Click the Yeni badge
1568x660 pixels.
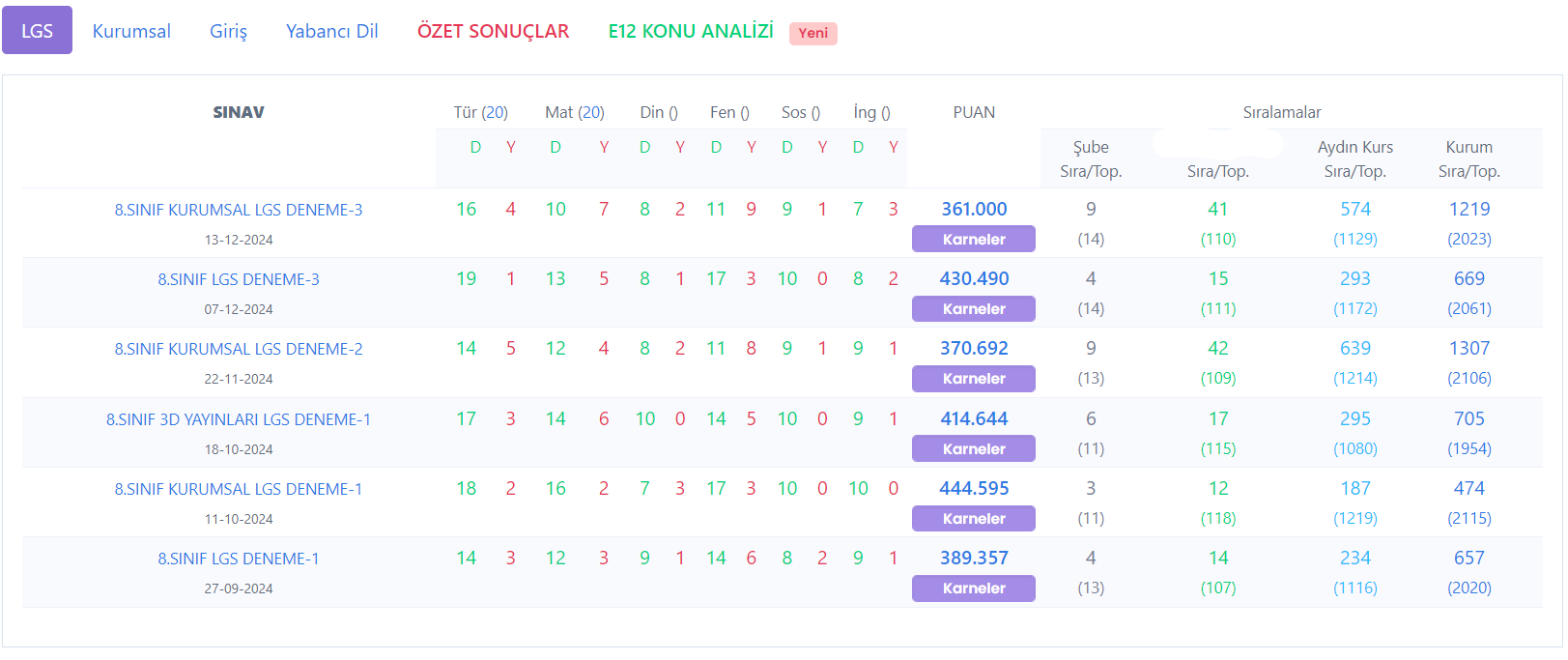tap(813, 33)
